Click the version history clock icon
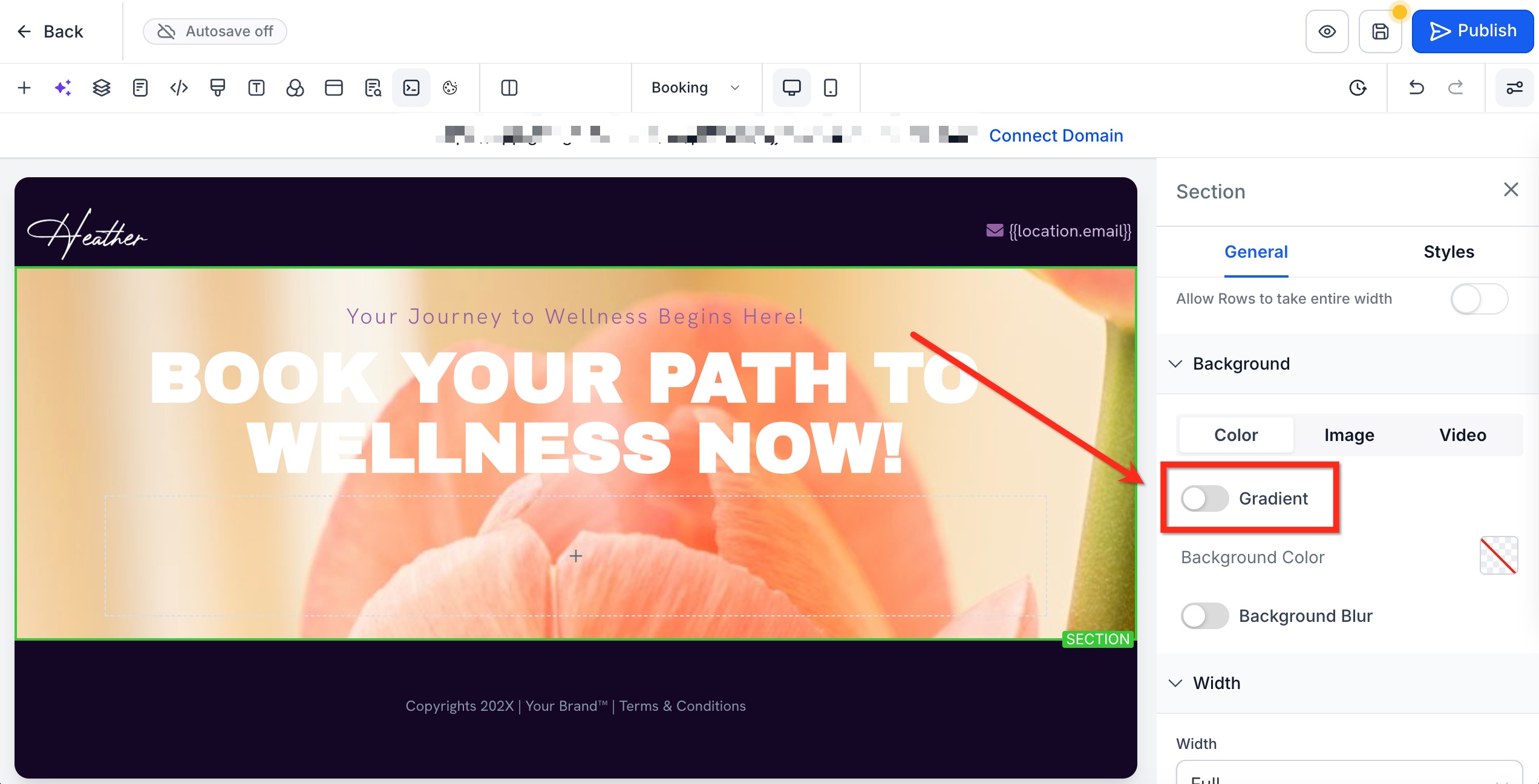1539x784 pixels. [x=1358, y=88]
